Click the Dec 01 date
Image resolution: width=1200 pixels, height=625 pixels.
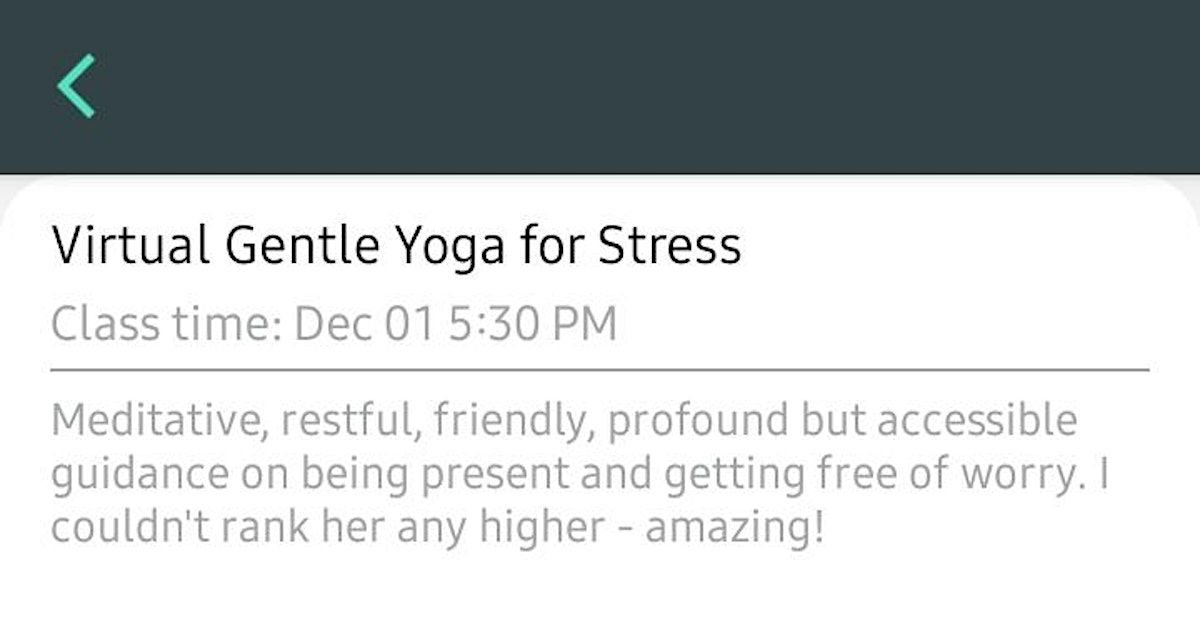[x=366, y=325]
